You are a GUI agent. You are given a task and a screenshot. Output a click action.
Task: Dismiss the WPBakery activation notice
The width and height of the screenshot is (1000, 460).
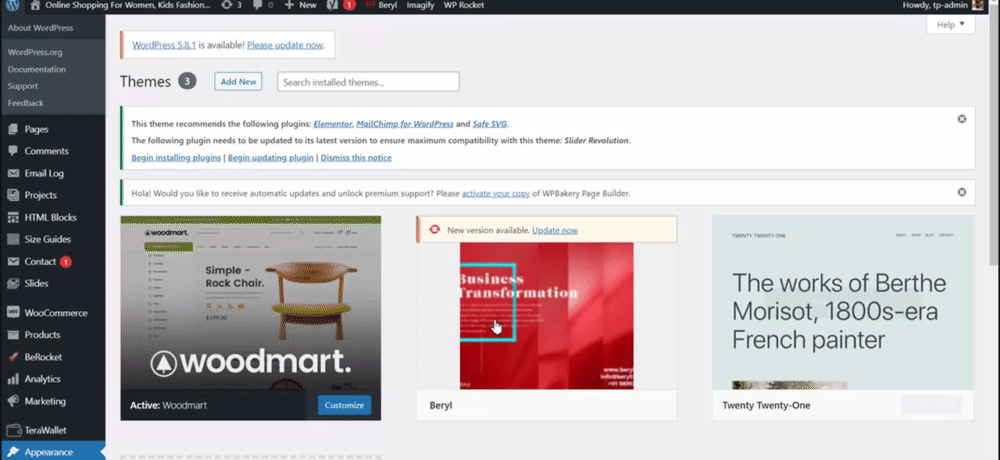tap(962, 192)
